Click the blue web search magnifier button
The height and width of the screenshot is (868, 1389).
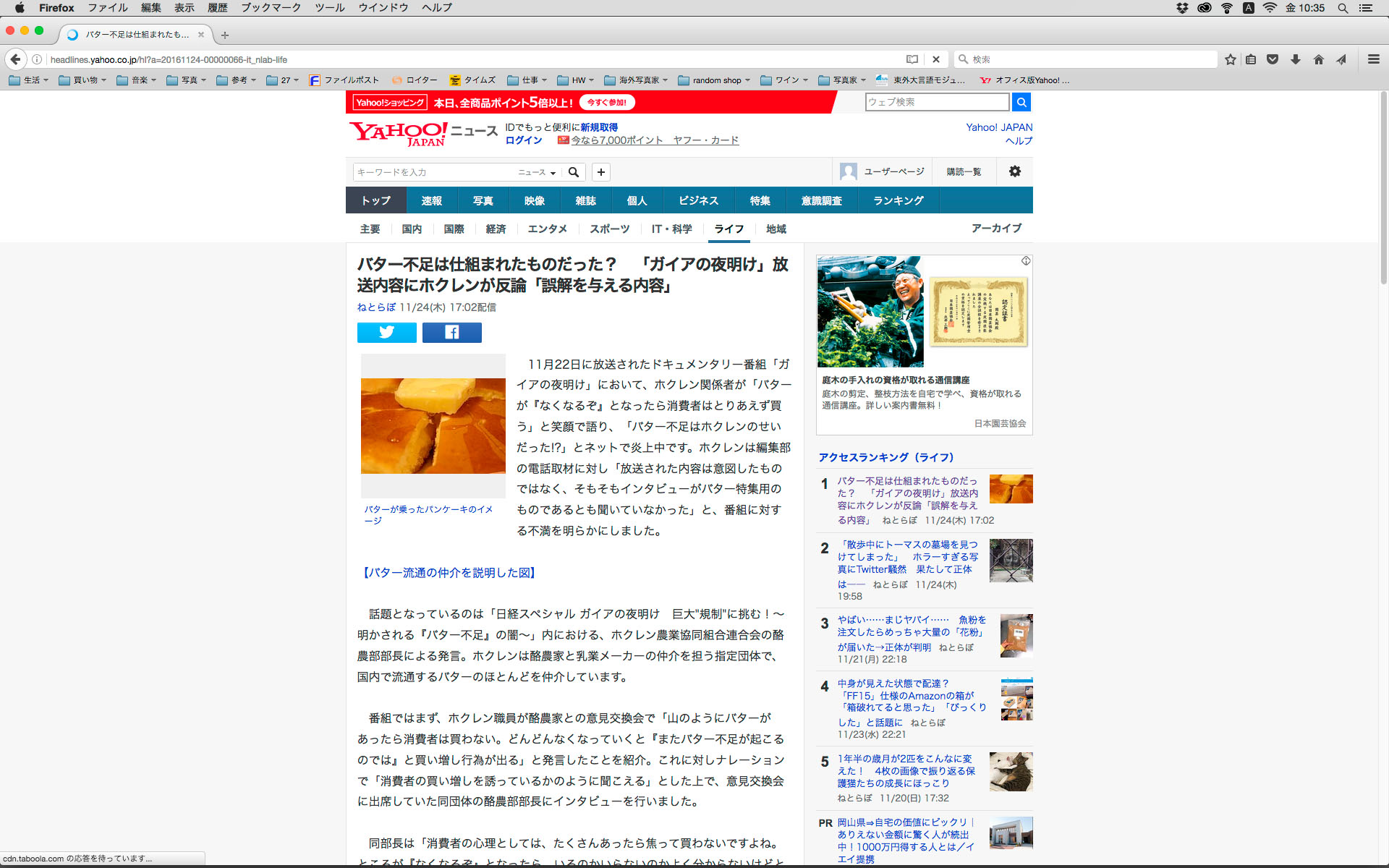point(1021,102)
